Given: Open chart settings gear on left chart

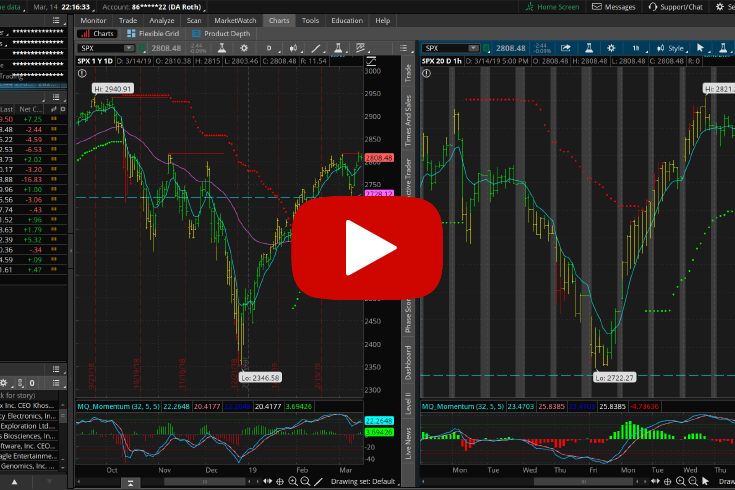Looking at the screenshot, I should [244, 48].
